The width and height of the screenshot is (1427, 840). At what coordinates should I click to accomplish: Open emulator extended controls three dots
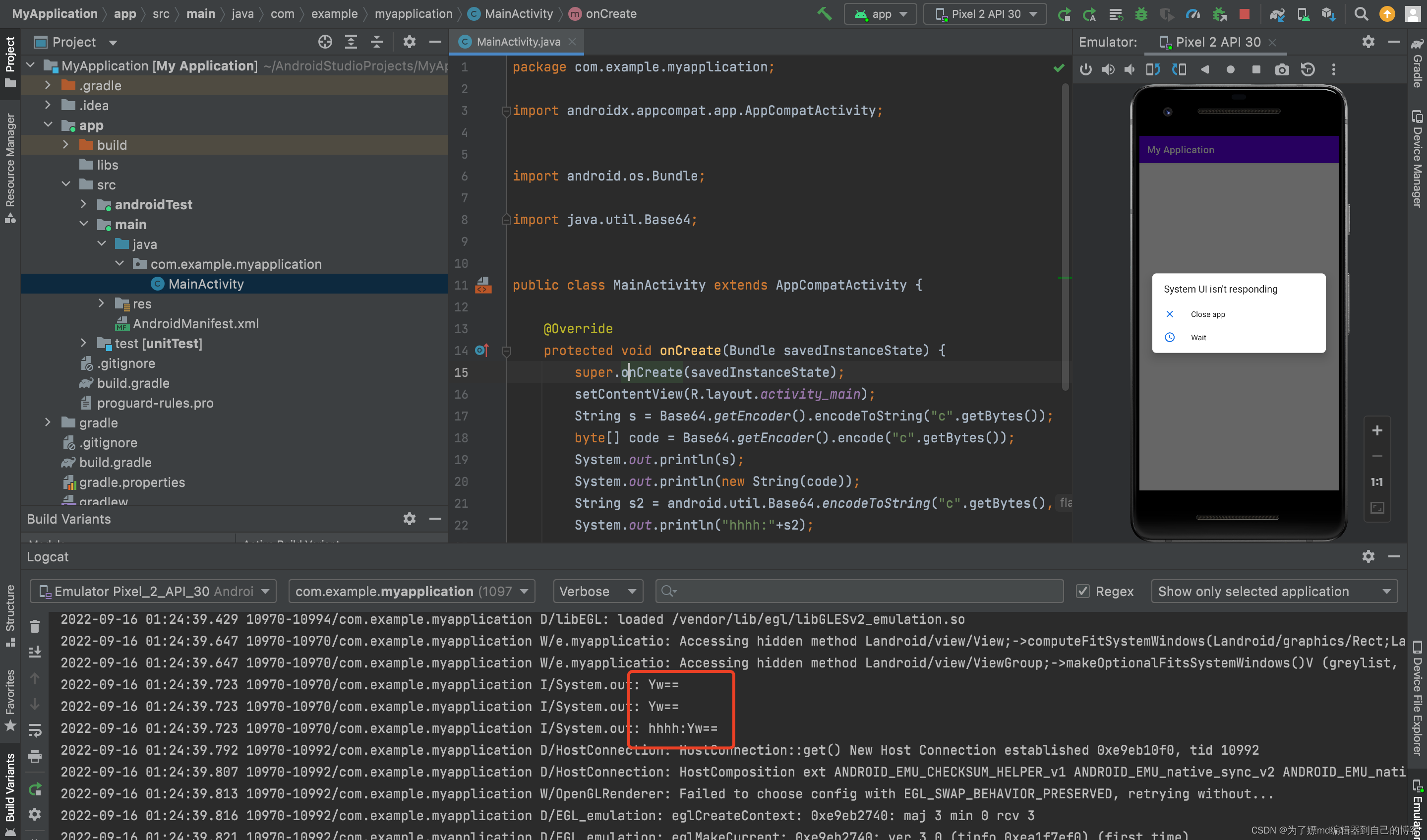1334,69
